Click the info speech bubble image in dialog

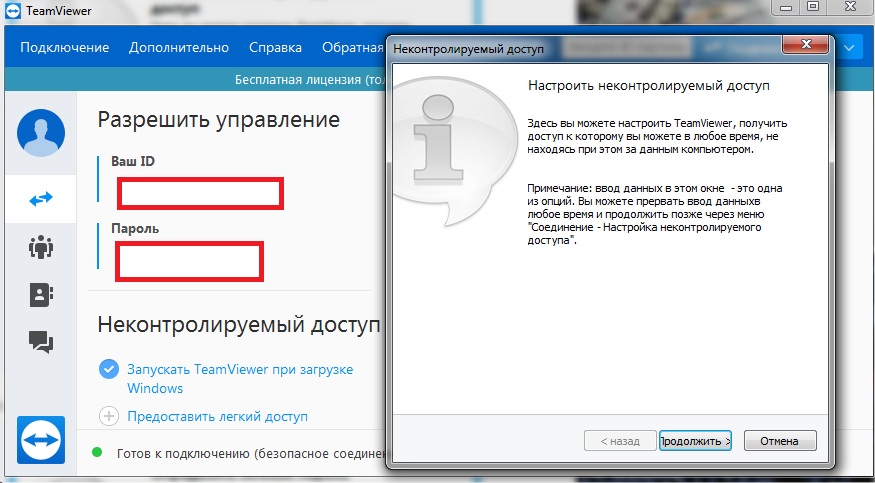click(453, 152)
